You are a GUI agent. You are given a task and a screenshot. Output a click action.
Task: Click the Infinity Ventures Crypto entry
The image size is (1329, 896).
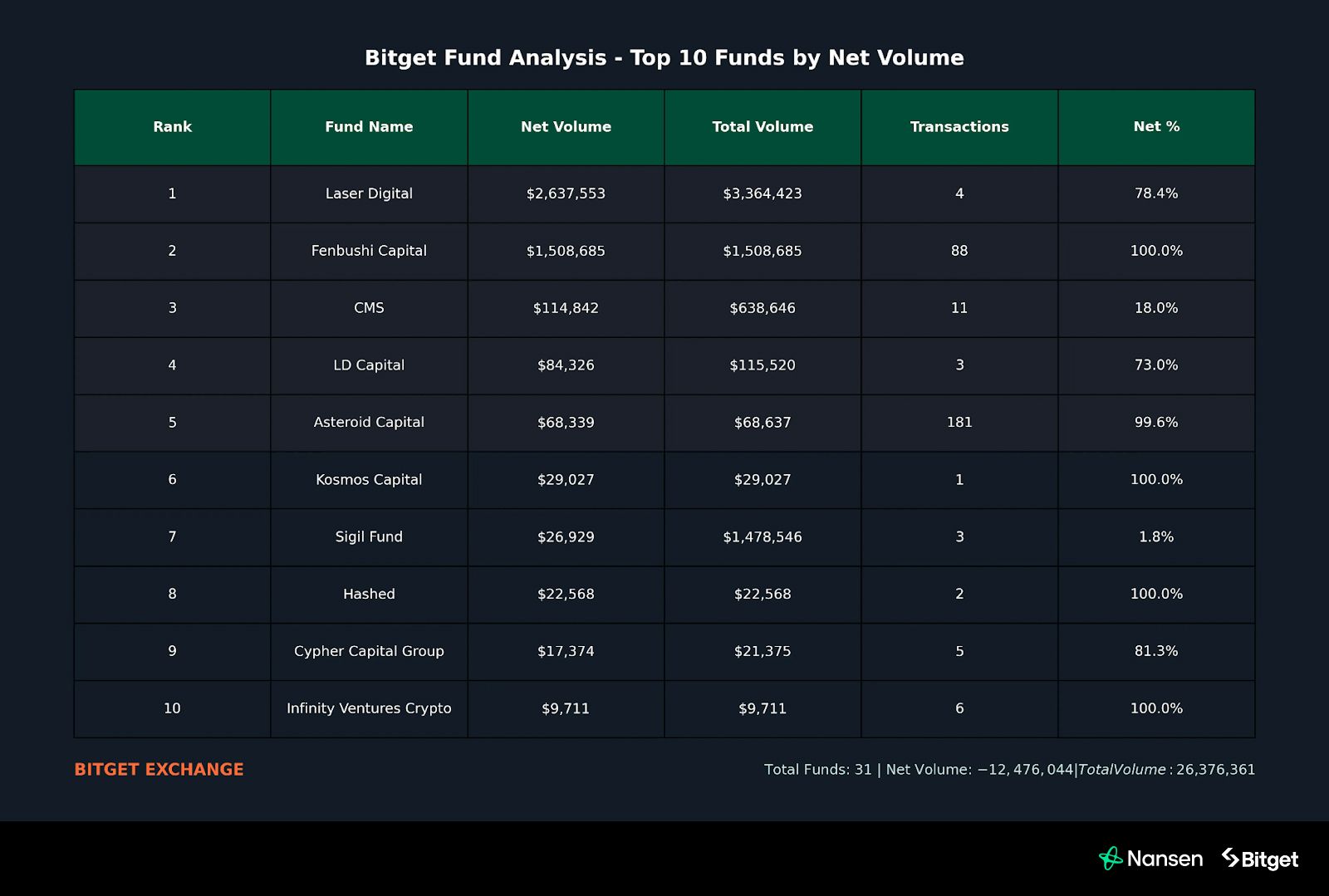(369, 708)
